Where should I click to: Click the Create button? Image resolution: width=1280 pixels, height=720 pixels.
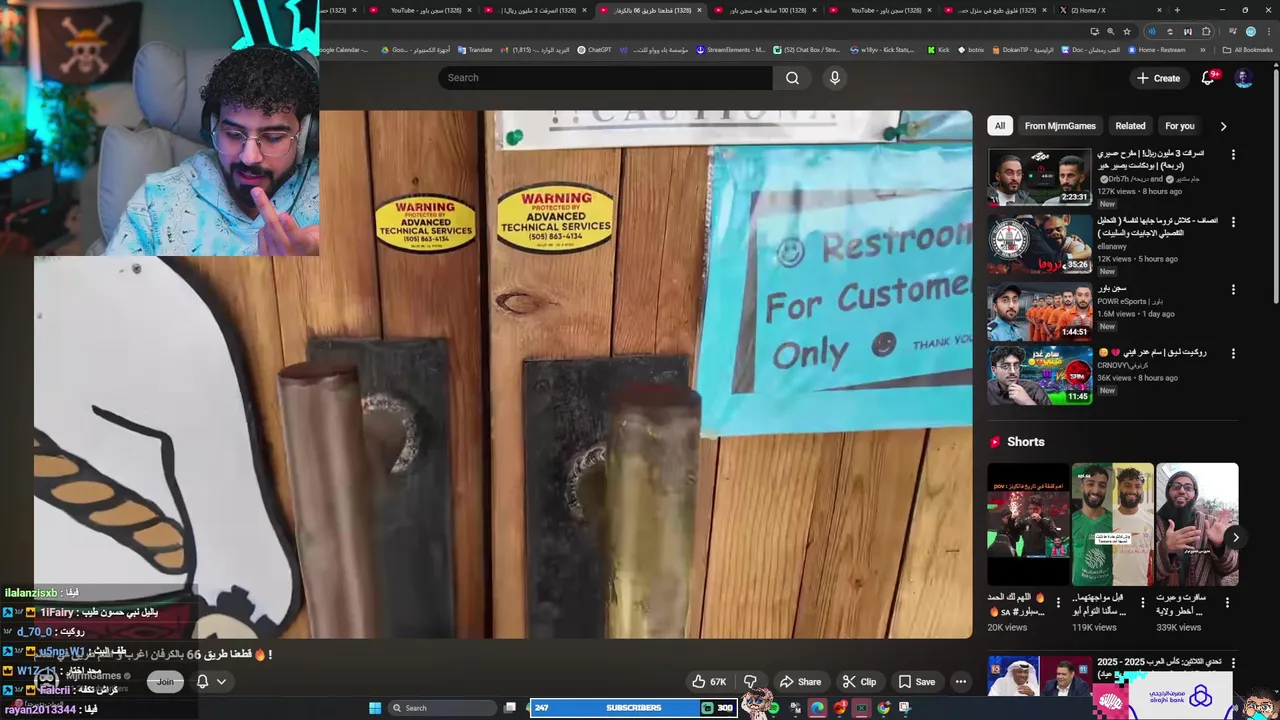[1158, 78]
